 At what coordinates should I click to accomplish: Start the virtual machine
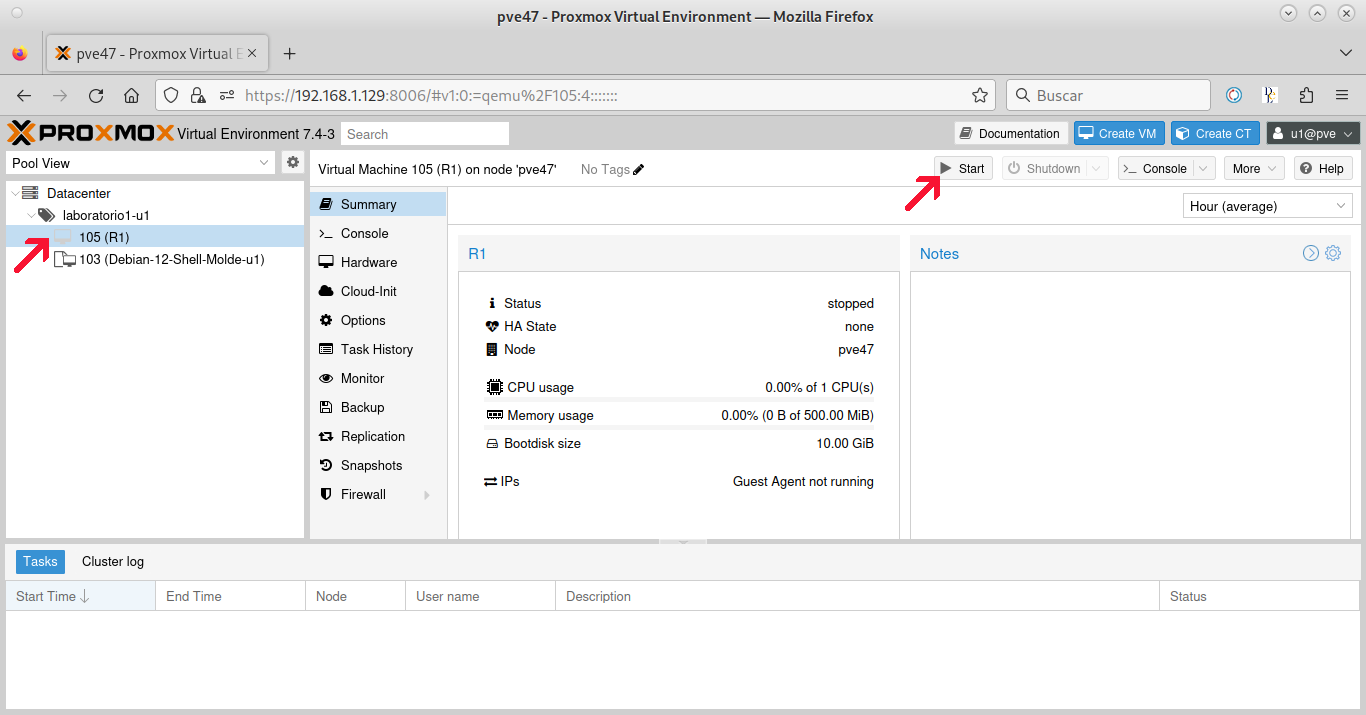click(963, 168)
